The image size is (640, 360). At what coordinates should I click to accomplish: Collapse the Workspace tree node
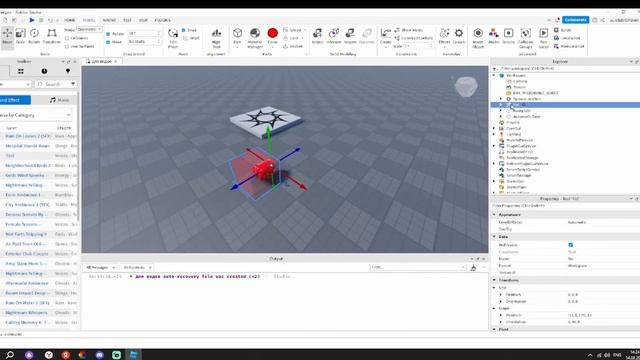[x=494, y=76]
